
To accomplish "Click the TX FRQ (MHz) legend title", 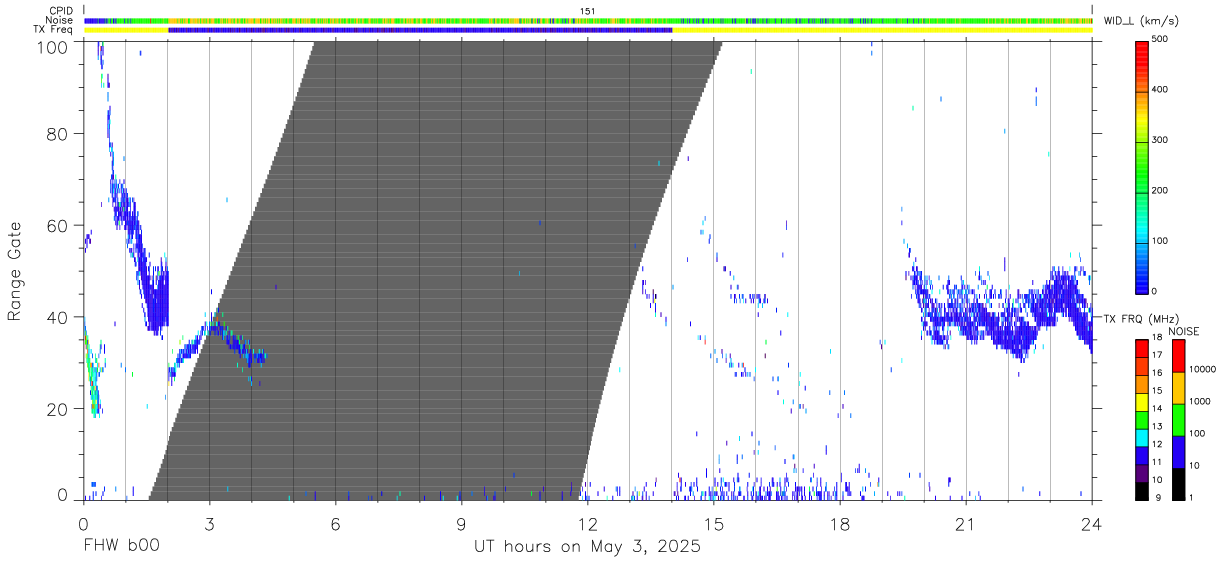I will pyautogui.click(x=1139, y=319).
